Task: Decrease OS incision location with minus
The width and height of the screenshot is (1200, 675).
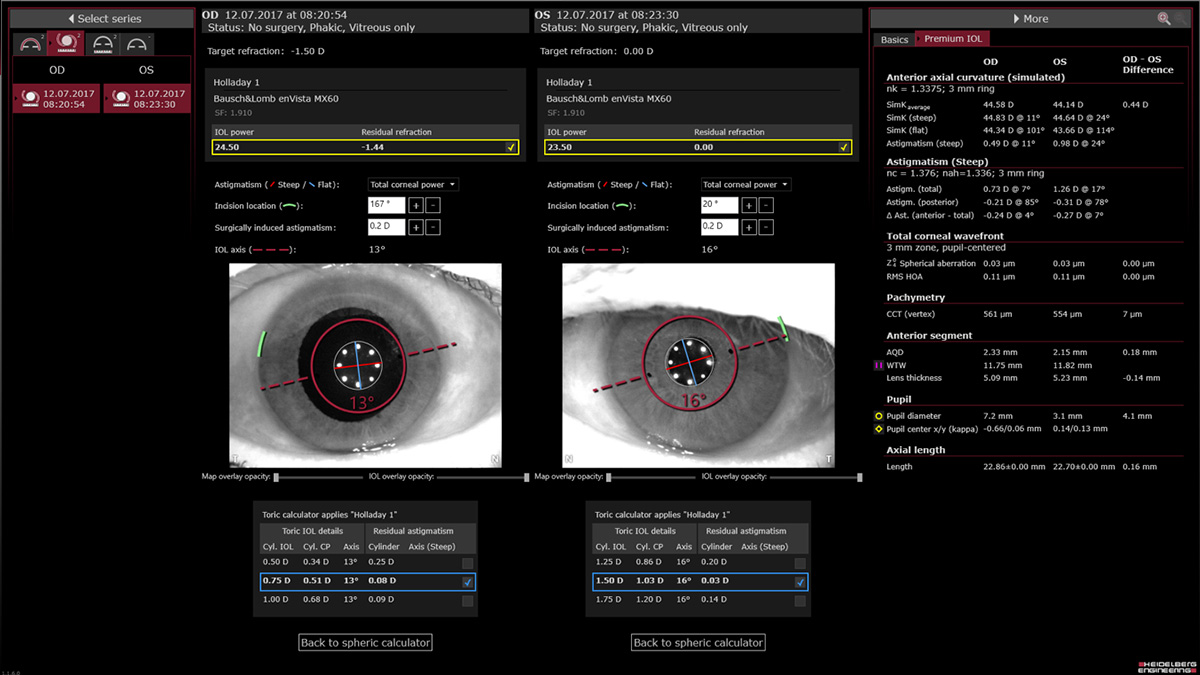Action: pyautogui.click(x=765, y=205)
